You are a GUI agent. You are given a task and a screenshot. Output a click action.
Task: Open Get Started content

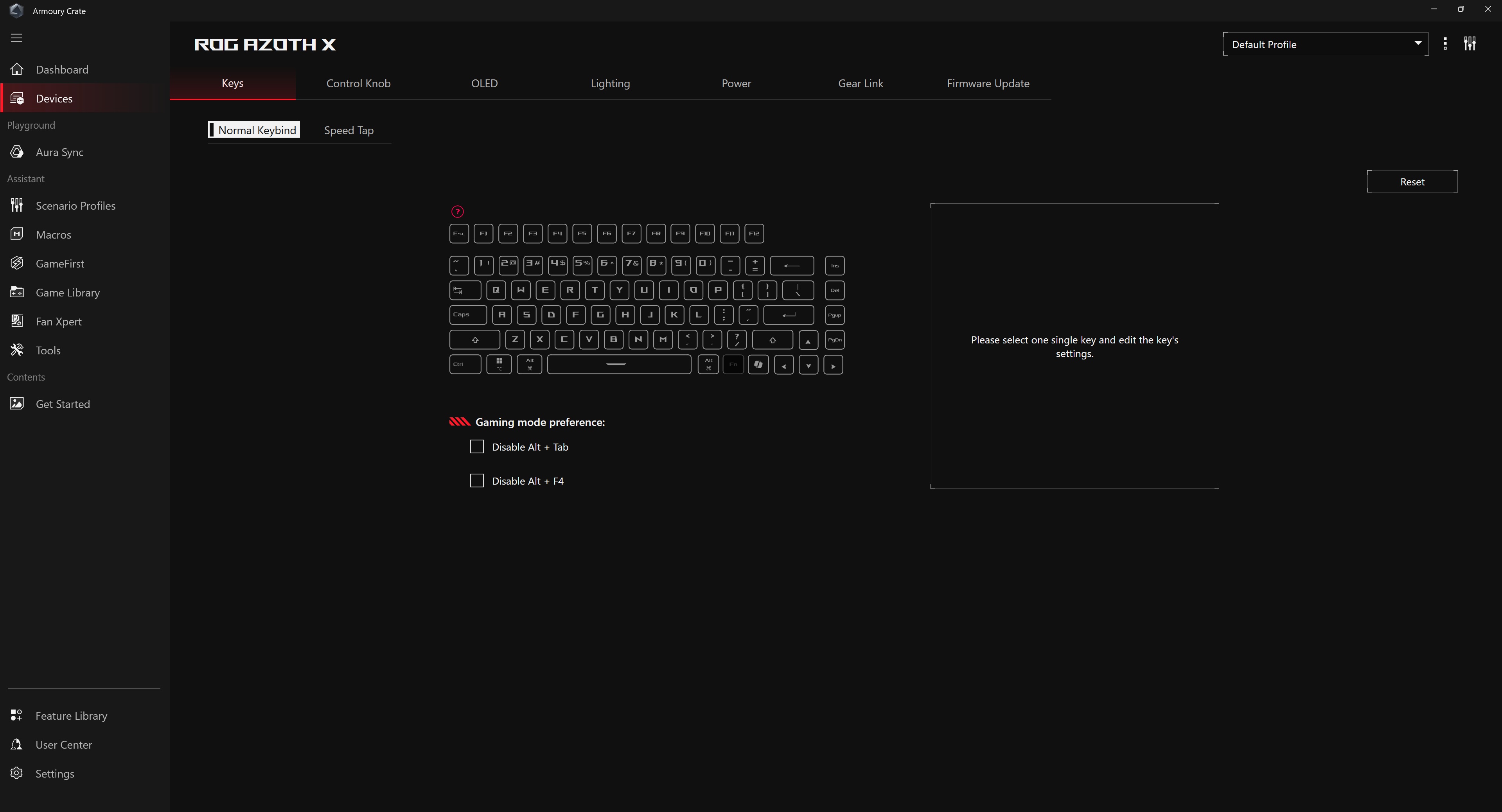[84, 404]
